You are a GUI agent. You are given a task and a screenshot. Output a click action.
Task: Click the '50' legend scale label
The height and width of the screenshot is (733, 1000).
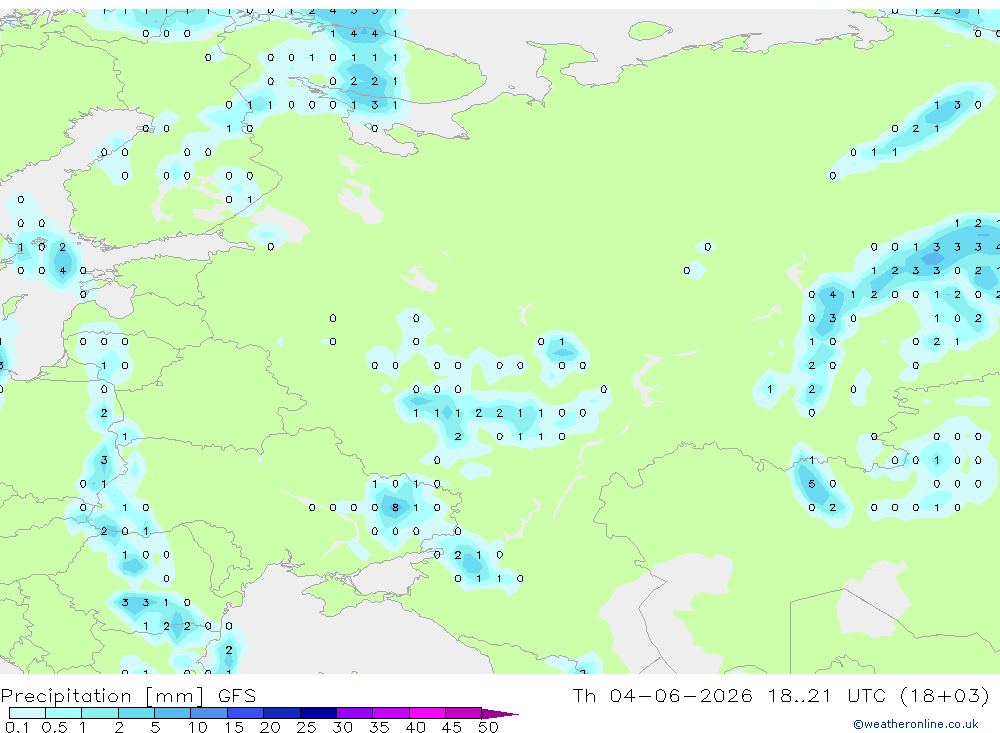click(x=488, y=727)
